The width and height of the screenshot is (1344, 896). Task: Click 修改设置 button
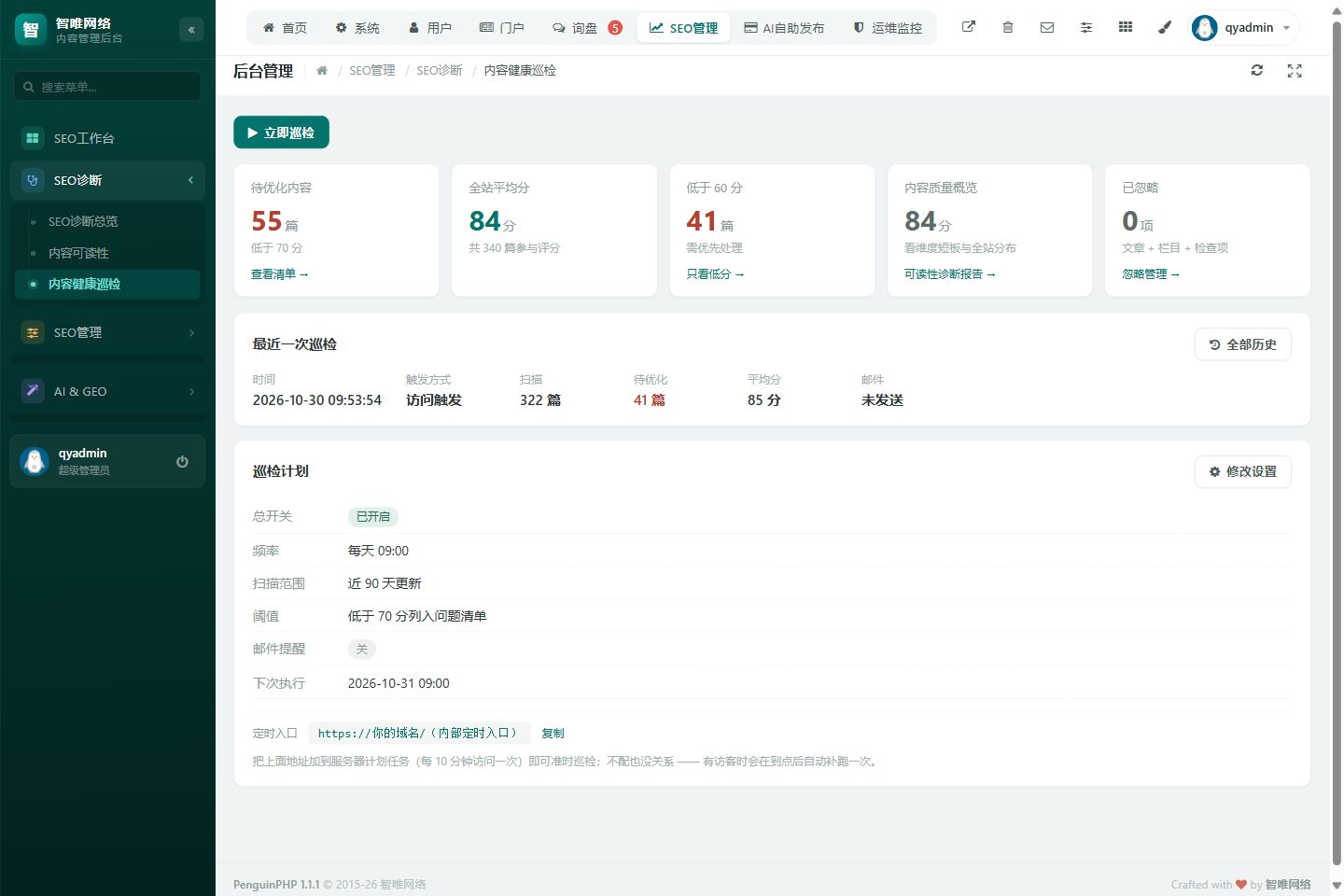pos(1243,471)
